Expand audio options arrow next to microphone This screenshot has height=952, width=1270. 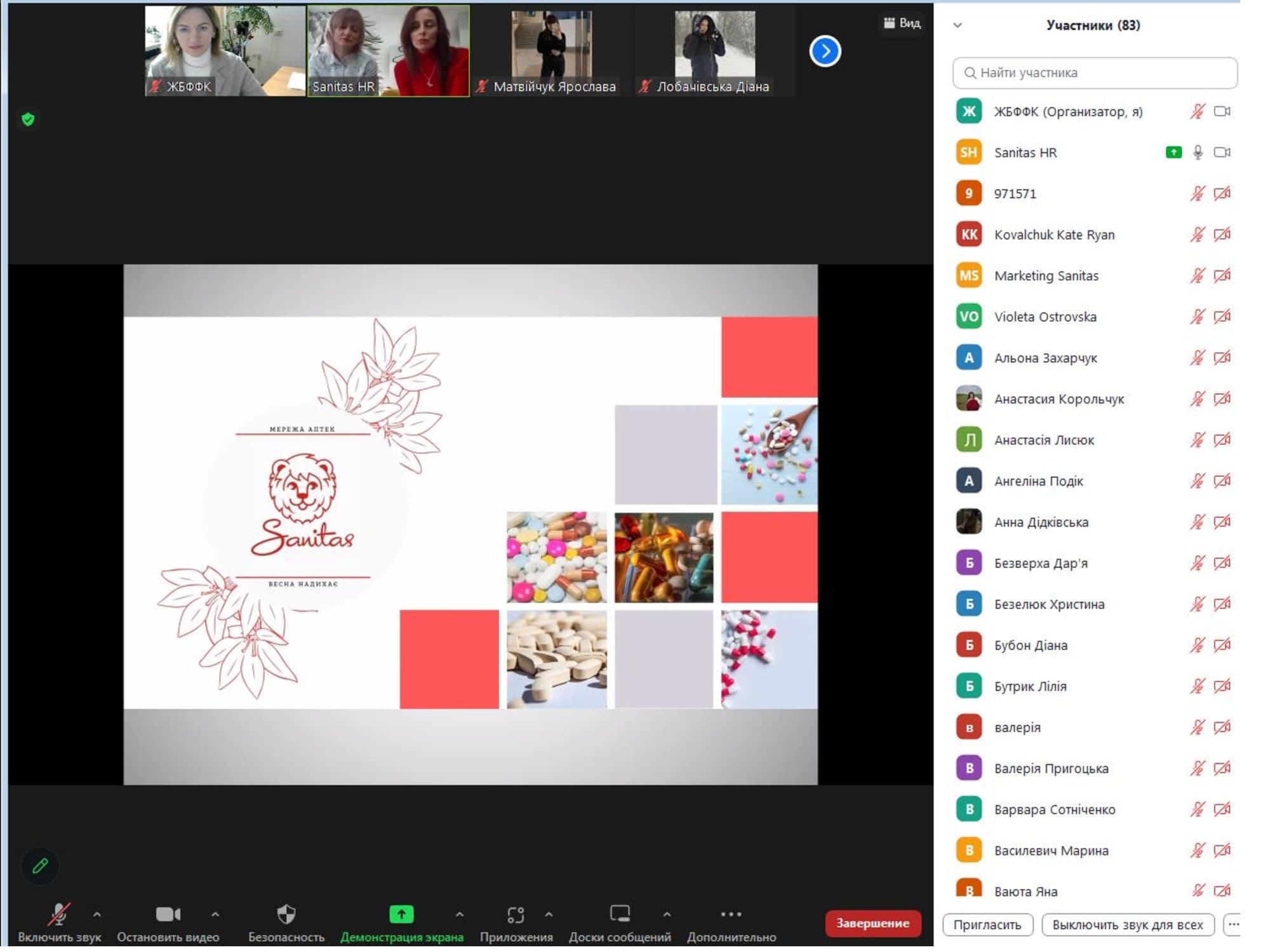tap(97, 915)
